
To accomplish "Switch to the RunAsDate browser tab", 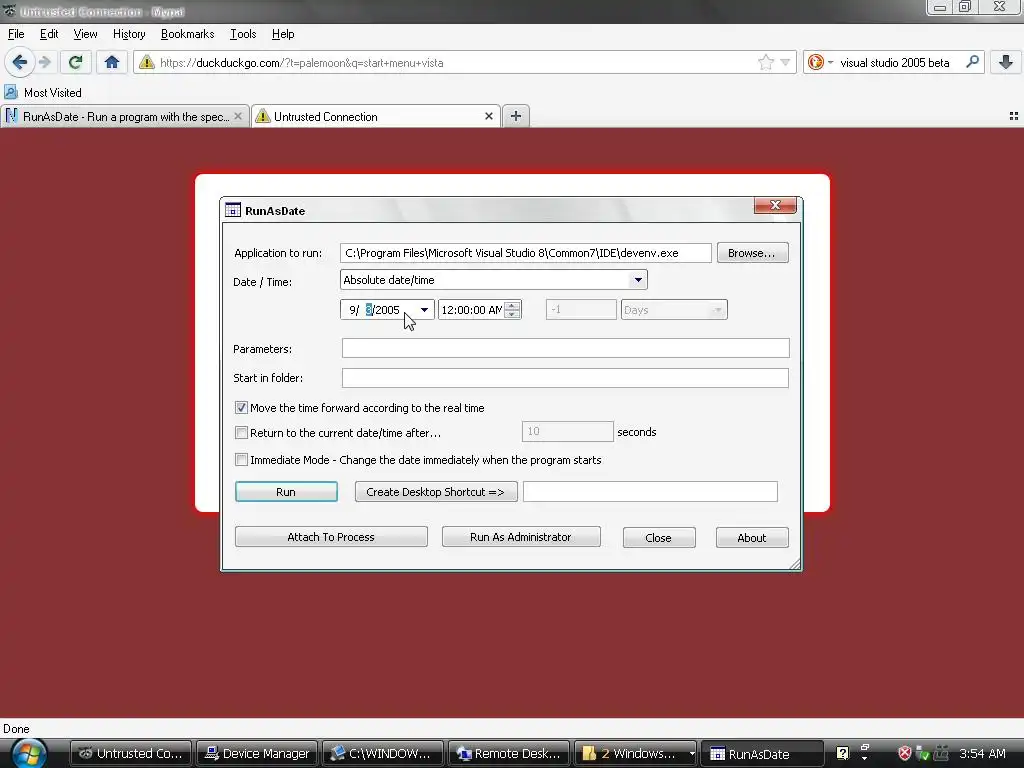I will coord(125,116).
